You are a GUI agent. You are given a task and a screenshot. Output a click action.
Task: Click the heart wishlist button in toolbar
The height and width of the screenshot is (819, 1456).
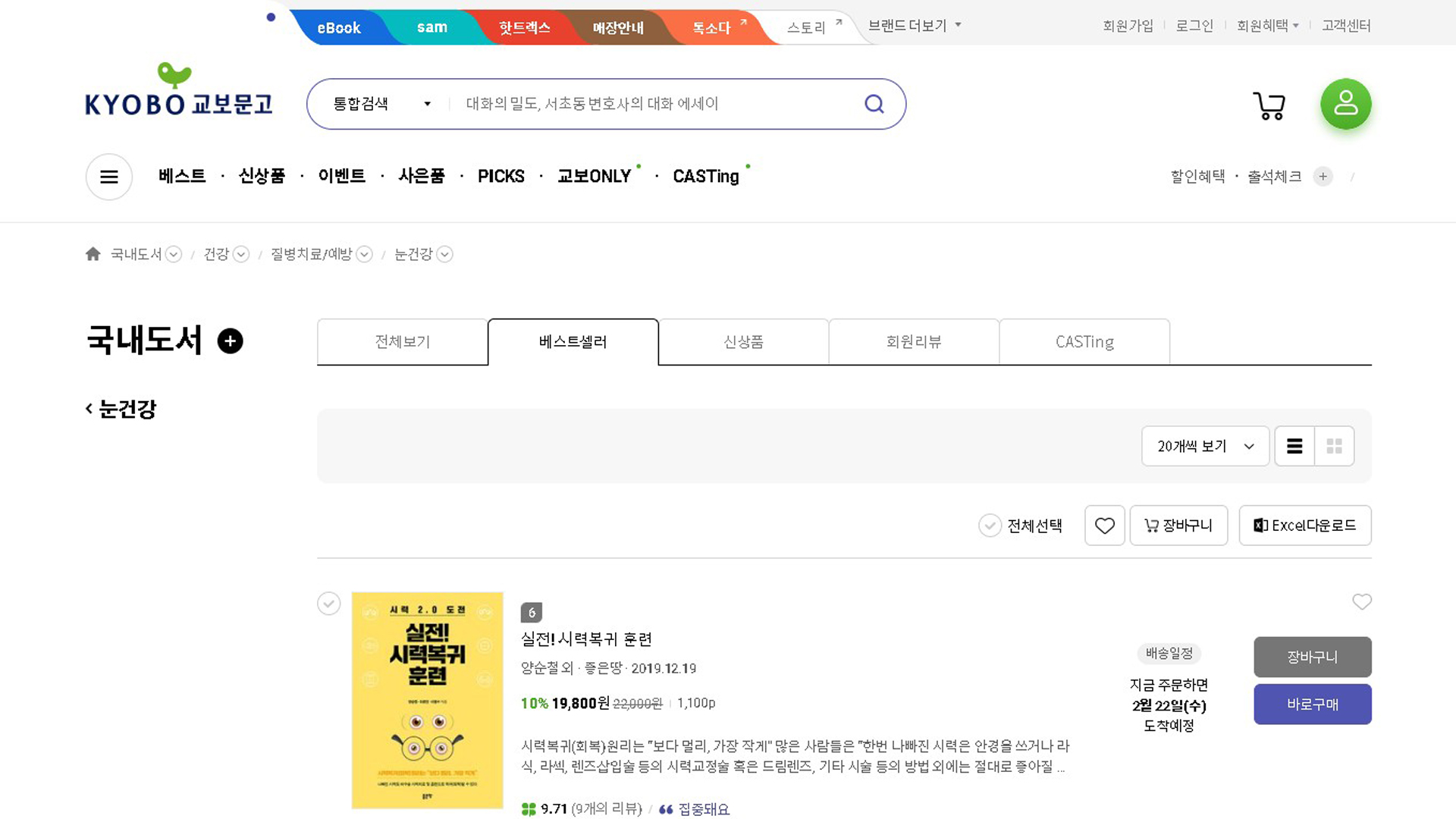pos(1104,526)
